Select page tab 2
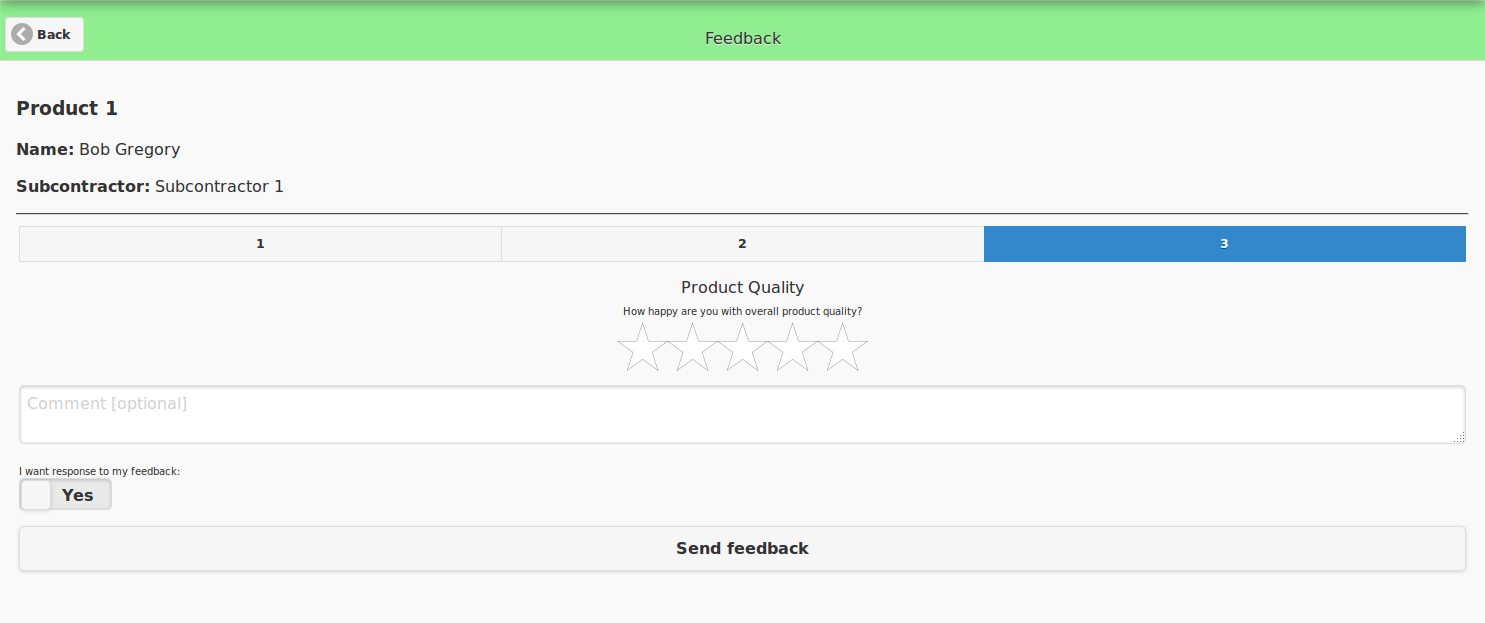This screenshot has height=623, width=1485. (742, 244)
